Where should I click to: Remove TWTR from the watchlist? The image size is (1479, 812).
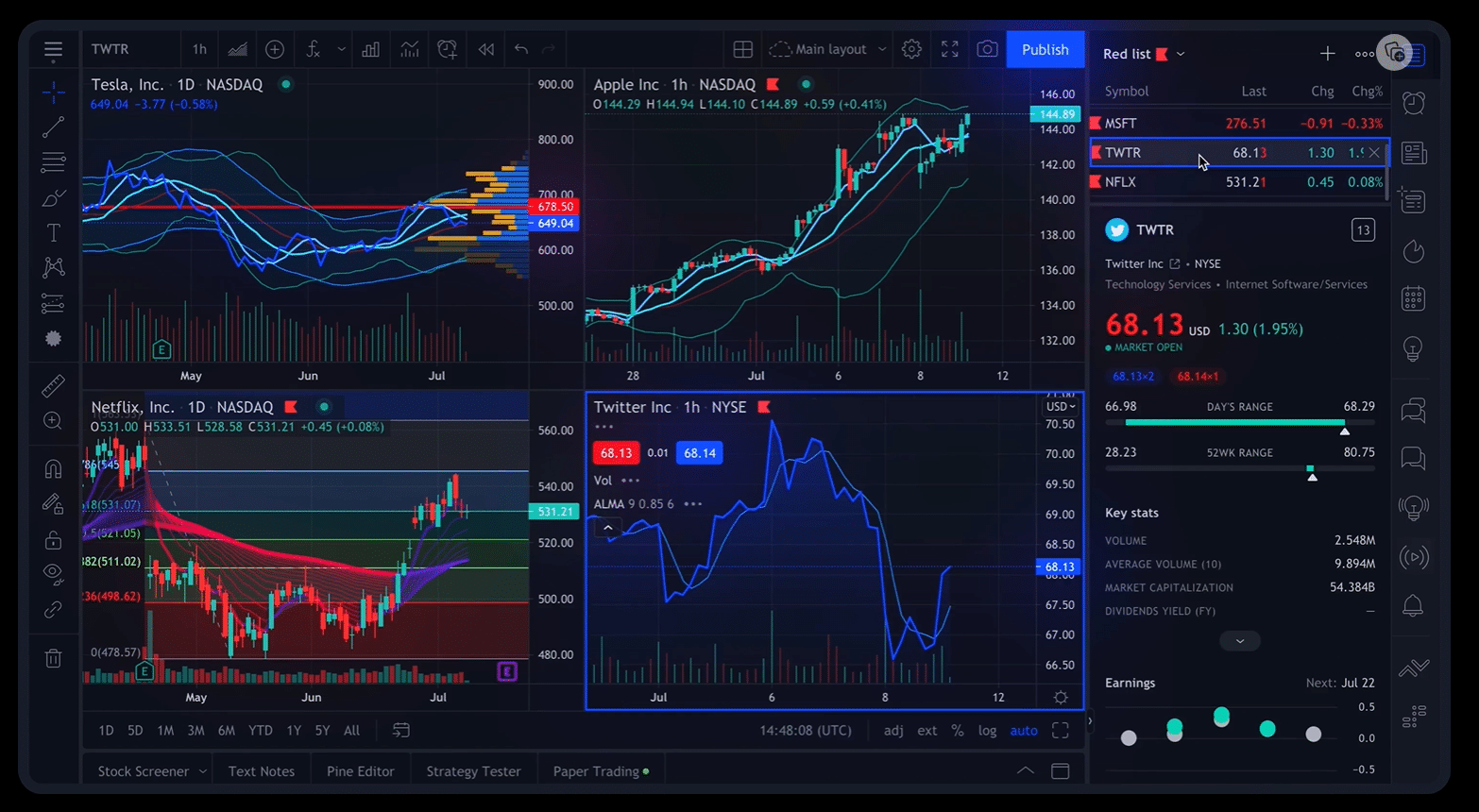pyautogui.click(x=1374, y=152)
